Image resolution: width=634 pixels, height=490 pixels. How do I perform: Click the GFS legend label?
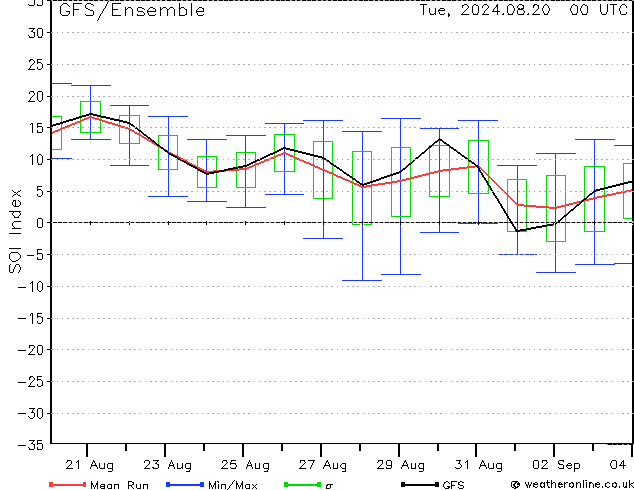coord(453,485)
